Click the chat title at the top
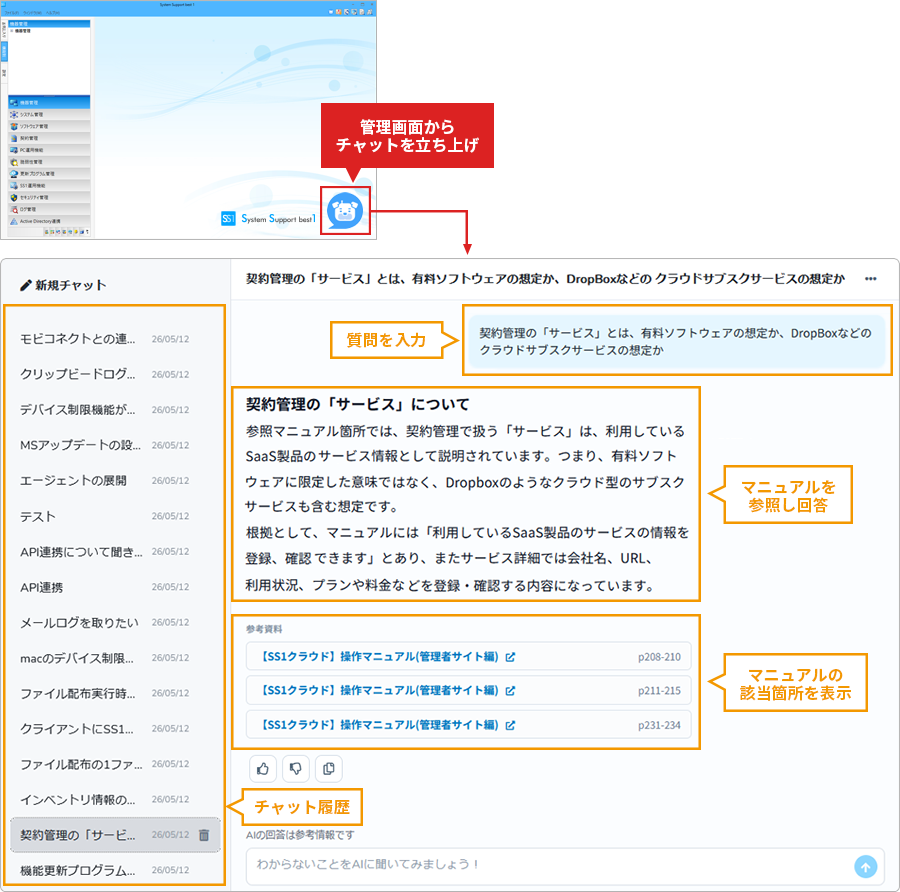The height and width of the screenshot is (892, 900). tap(545, 279)
